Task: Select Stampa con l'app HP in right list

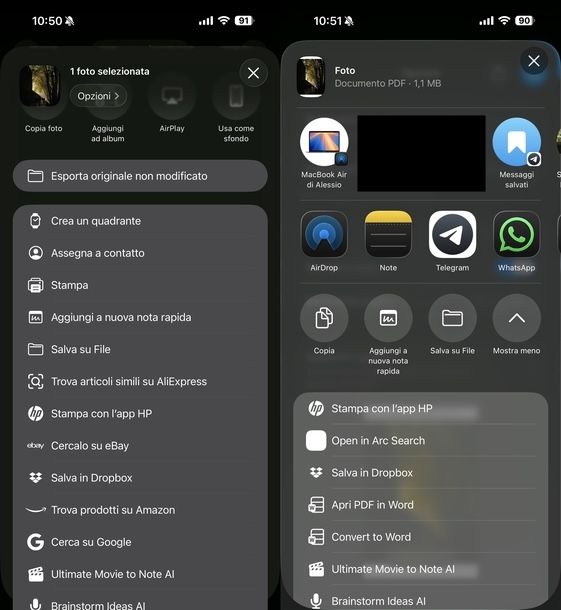Action: 421,408
